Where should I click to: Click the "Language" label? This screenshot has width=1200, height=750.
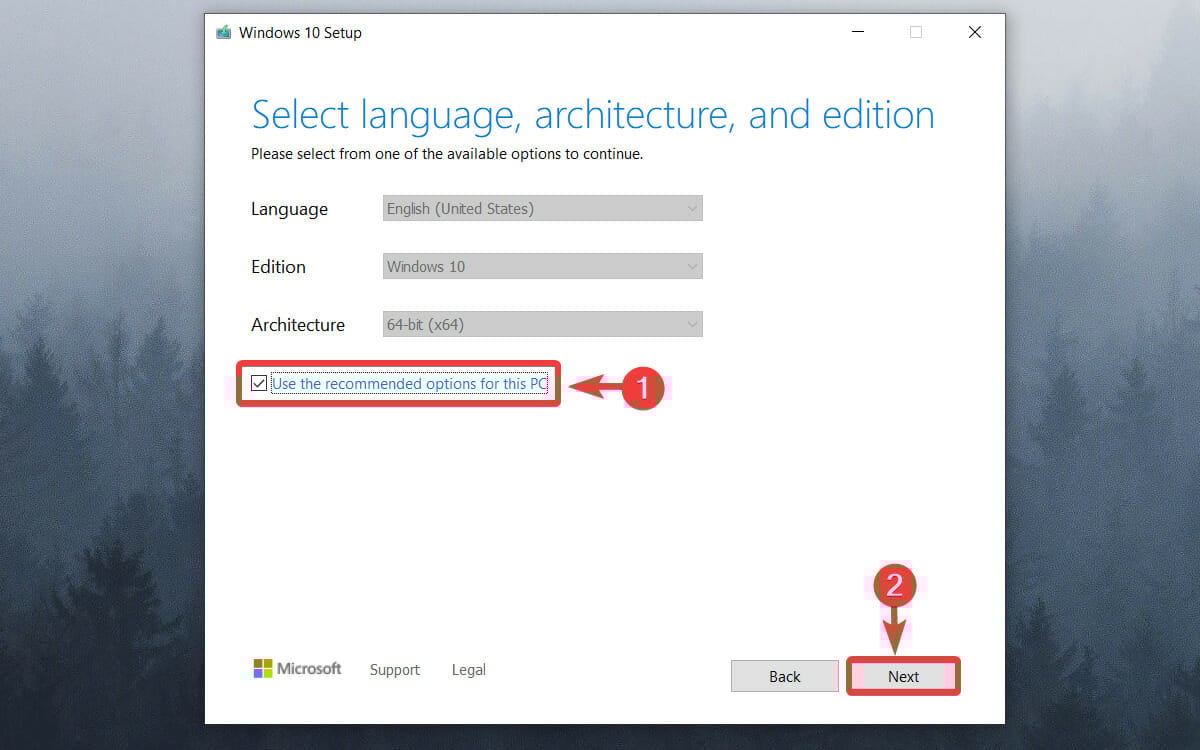pos(289,209)
